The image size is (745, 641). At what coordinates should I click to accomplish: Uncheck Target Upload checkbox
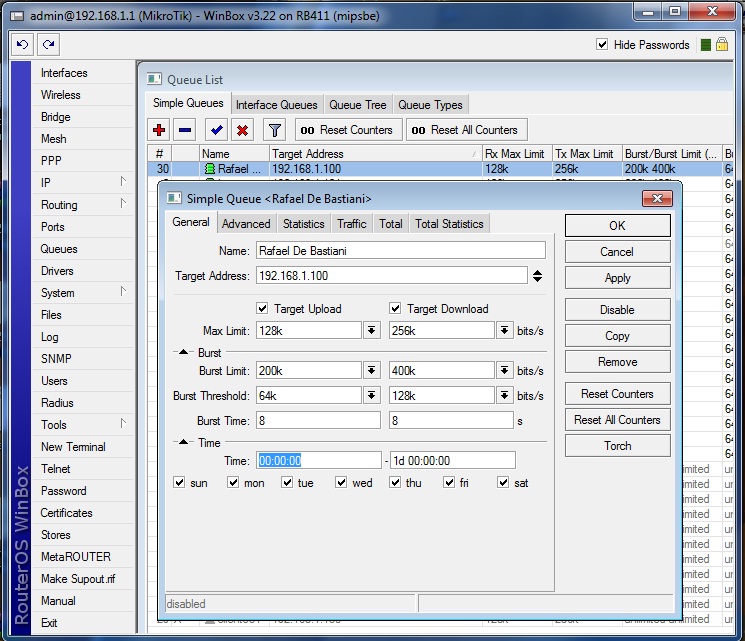pos(263,309)
